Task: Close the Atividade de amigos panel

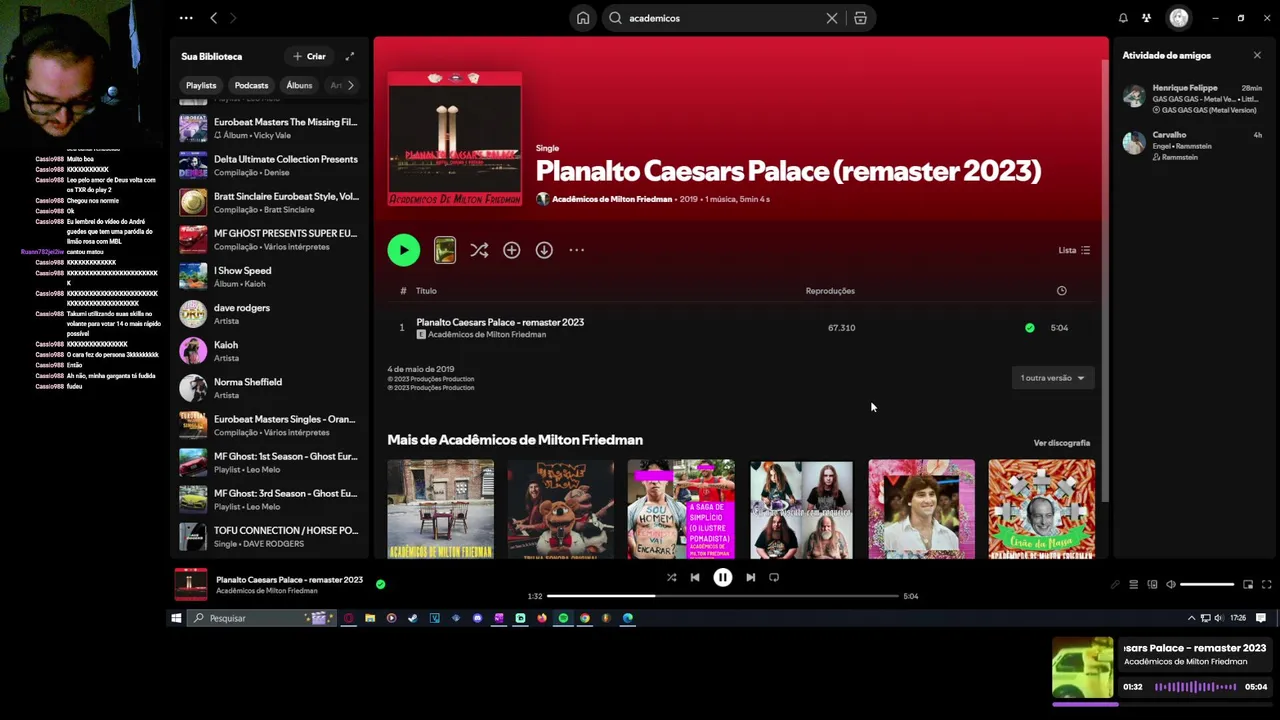Action: coord(1257,55)
